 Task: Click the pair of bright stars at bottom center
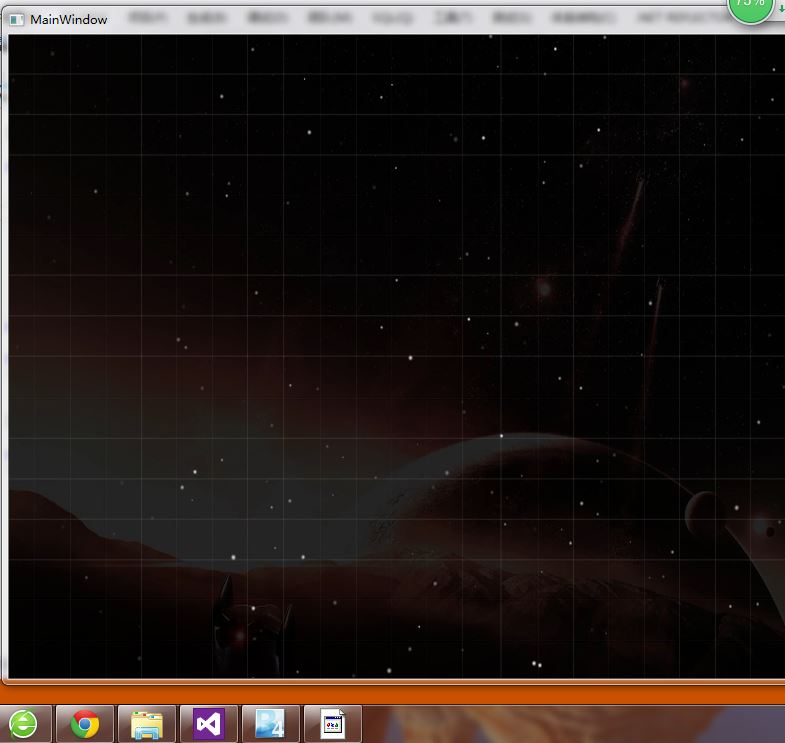(x=537, y=664)
